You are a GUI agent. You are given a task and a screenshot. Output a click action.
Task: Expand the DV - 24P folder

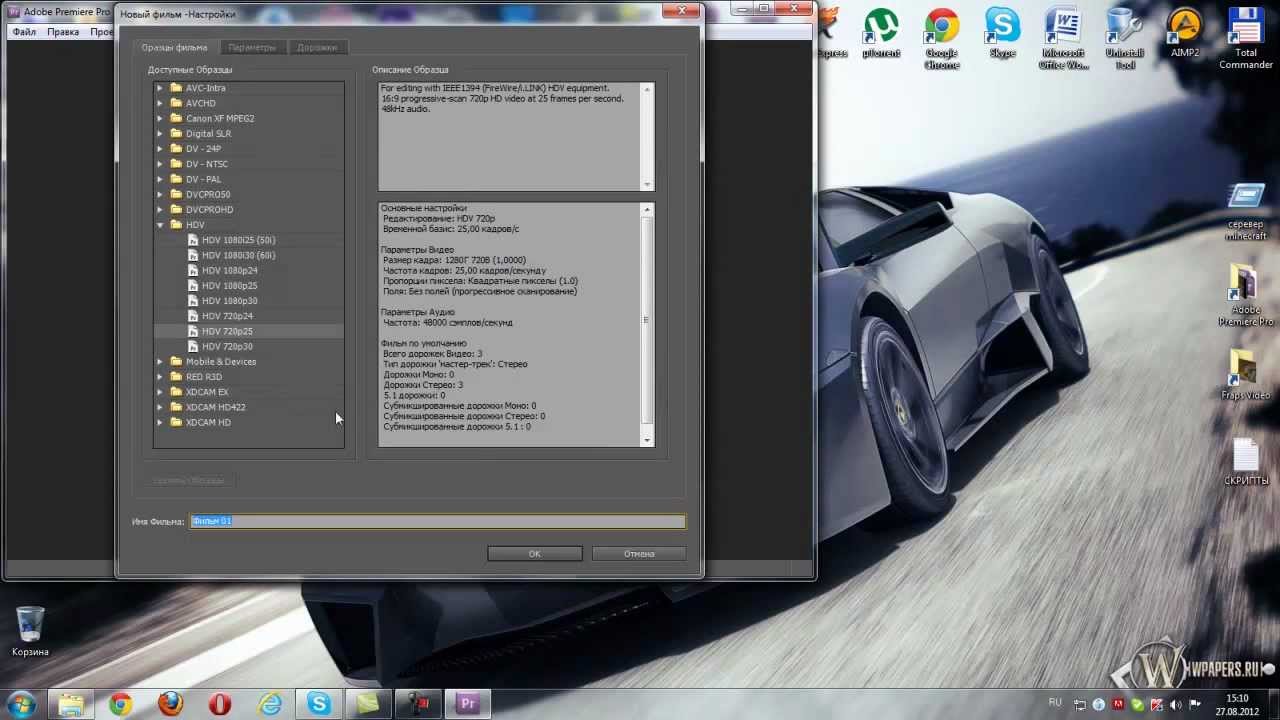pyautogui.click(x=160, y=149)
